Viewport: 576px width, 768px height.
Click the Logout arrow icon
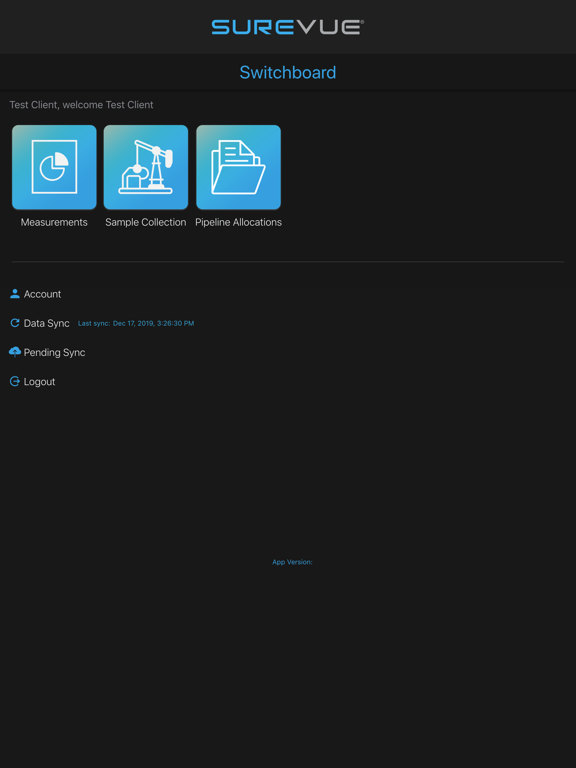[15, 382]
